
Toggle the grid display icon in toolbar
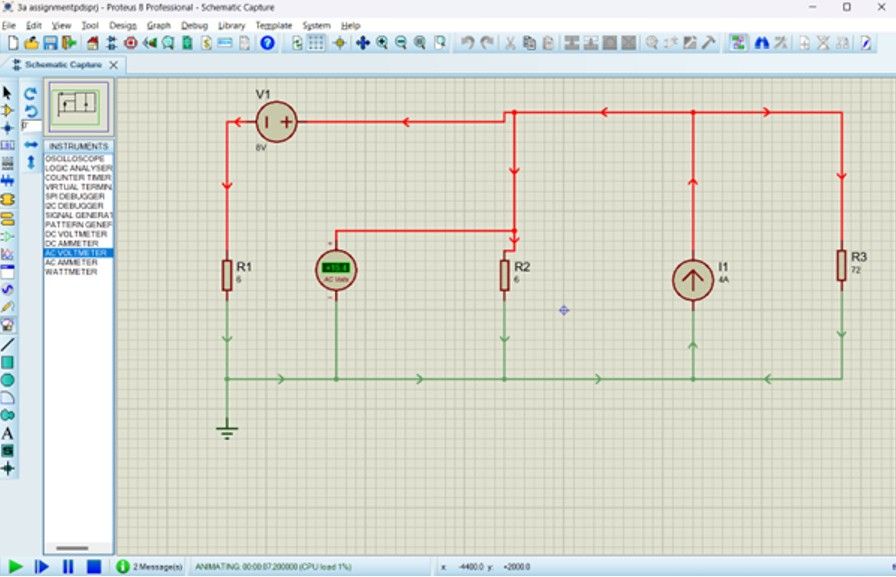(316, 43)
